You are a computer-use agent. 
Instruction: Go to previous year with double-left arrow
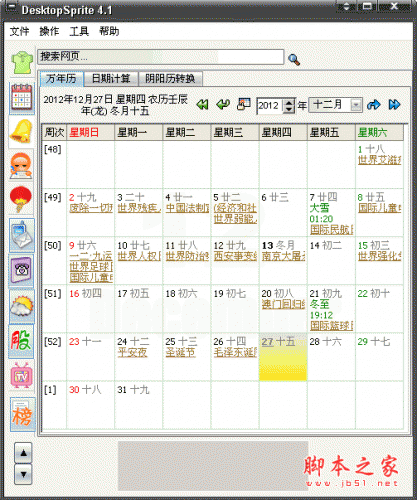coord(202,105)
